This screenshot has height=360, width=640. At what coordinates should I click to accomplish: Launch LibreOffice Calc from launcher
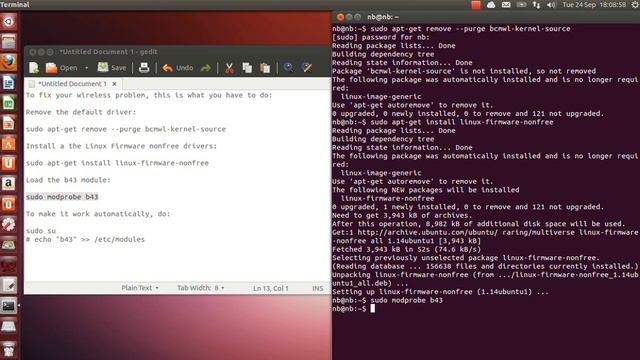click(x=9, y=102)
